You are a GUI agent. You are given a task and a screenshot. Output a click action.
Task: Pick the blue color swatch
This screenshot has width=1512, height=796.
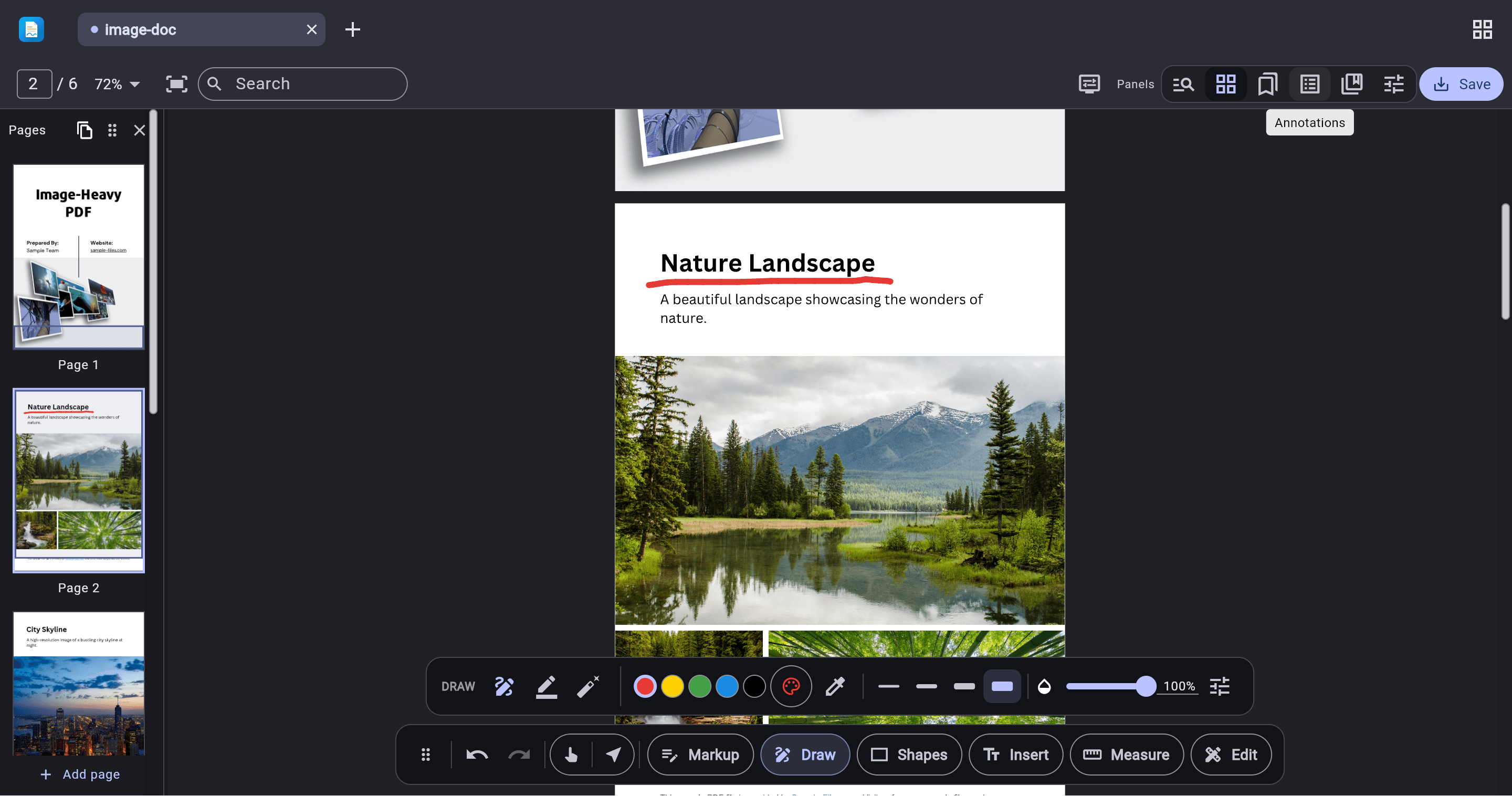pyautogui.click(x=727, y=686)
